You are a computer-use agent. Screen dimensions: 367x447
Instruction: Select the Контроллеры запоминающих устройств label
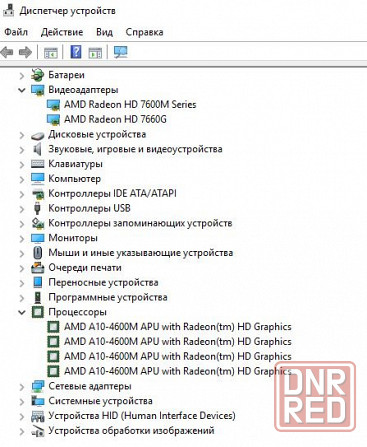tap(140, 223)
